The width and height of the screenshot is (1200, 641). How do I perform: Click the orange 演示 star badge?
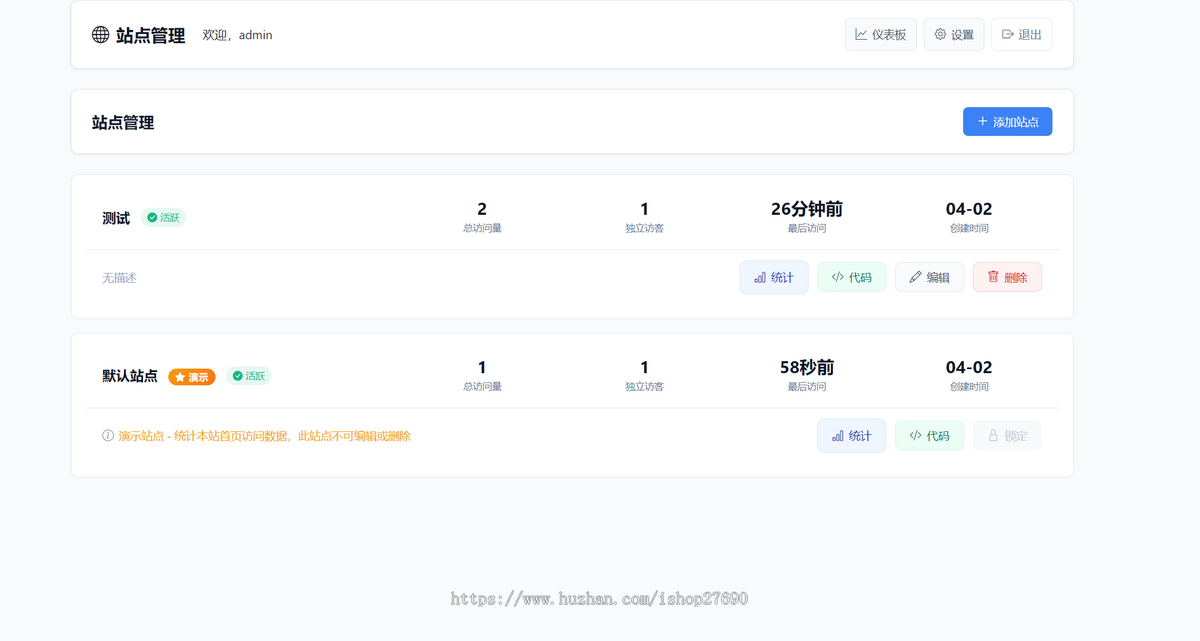coord(192,377)
